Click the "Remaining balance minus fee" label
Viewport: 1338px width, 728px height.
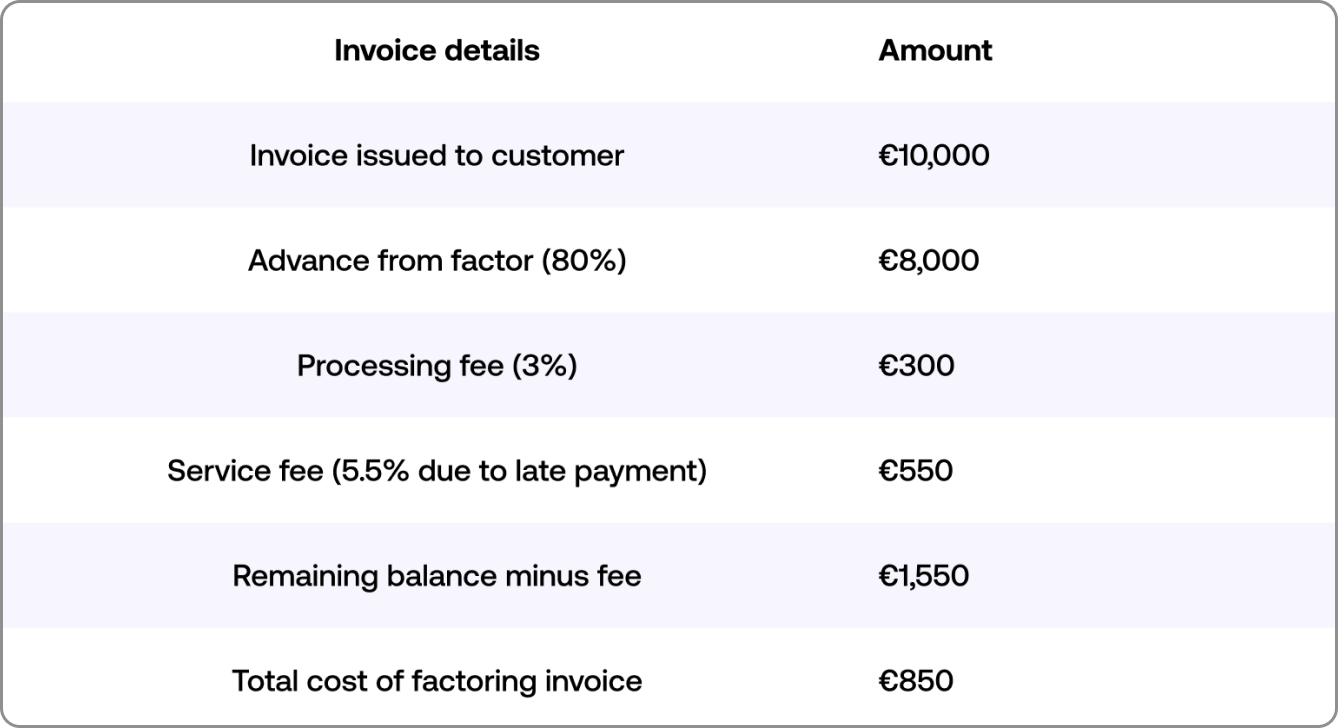(436, 577)
